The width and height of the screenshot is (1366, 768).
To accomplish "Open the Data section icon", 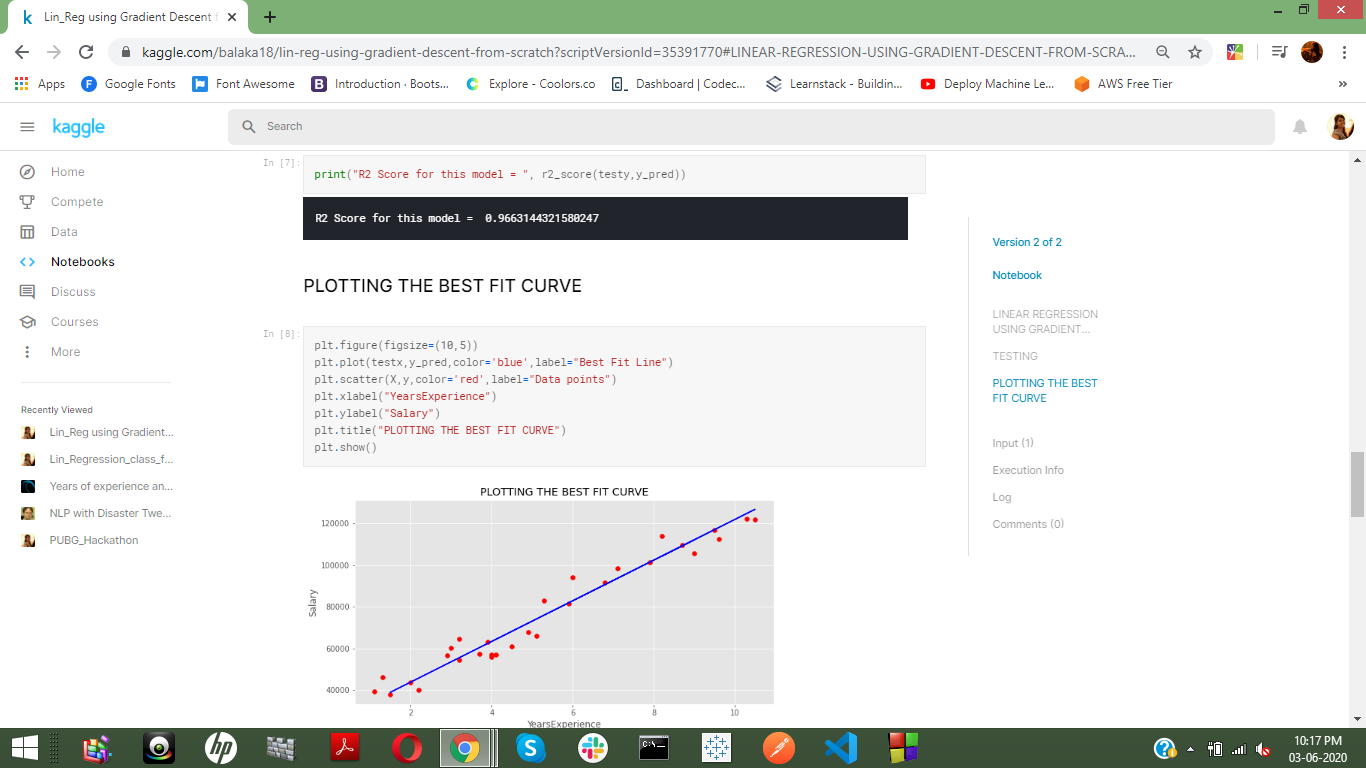I will coord(26,231).
